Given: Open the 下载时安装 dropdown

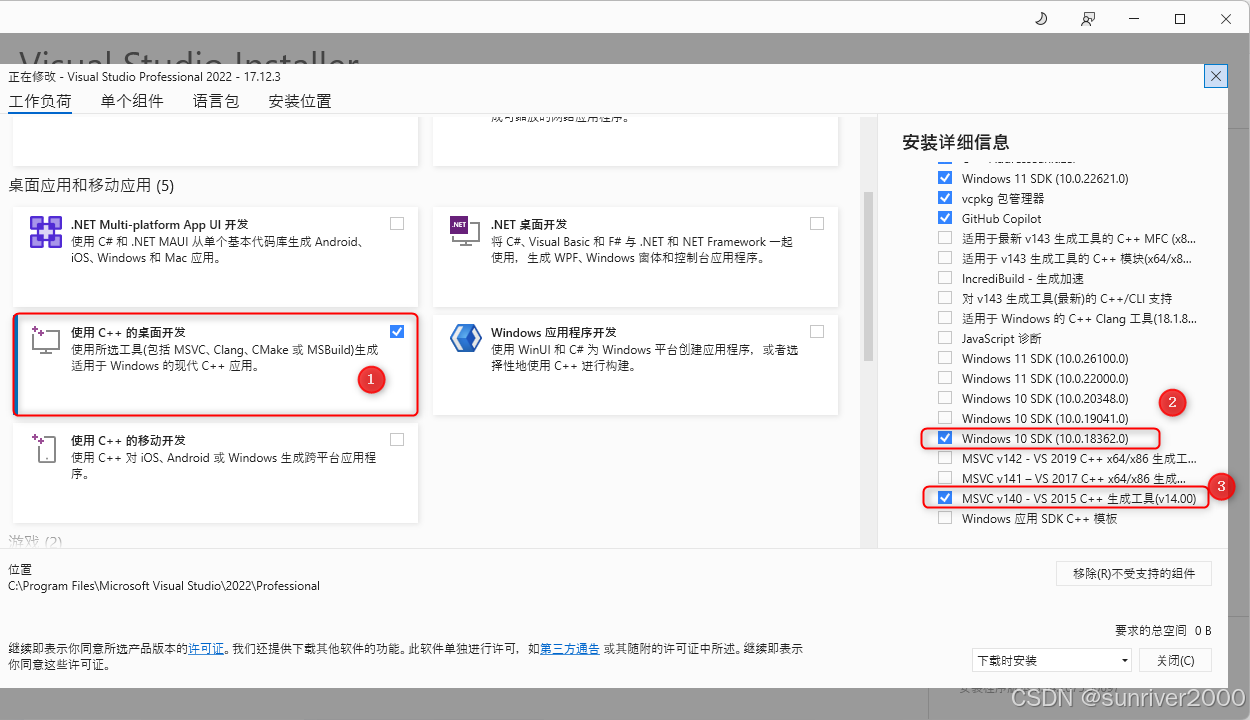Looking at the screenshot, I should [x=1052, y=660].
